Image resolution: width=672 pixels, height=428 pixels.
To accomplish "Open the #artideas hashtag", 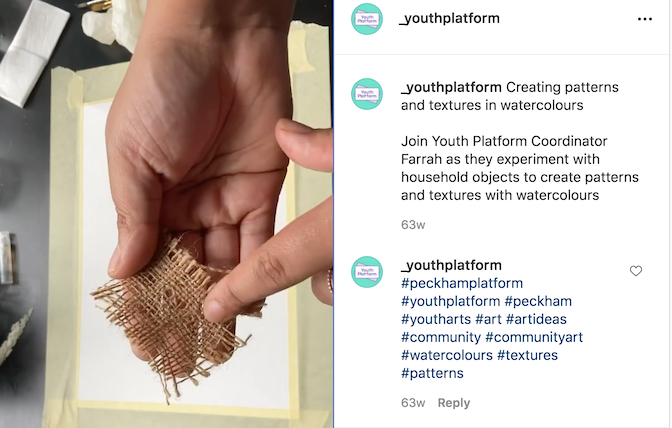I will point(536,319).
